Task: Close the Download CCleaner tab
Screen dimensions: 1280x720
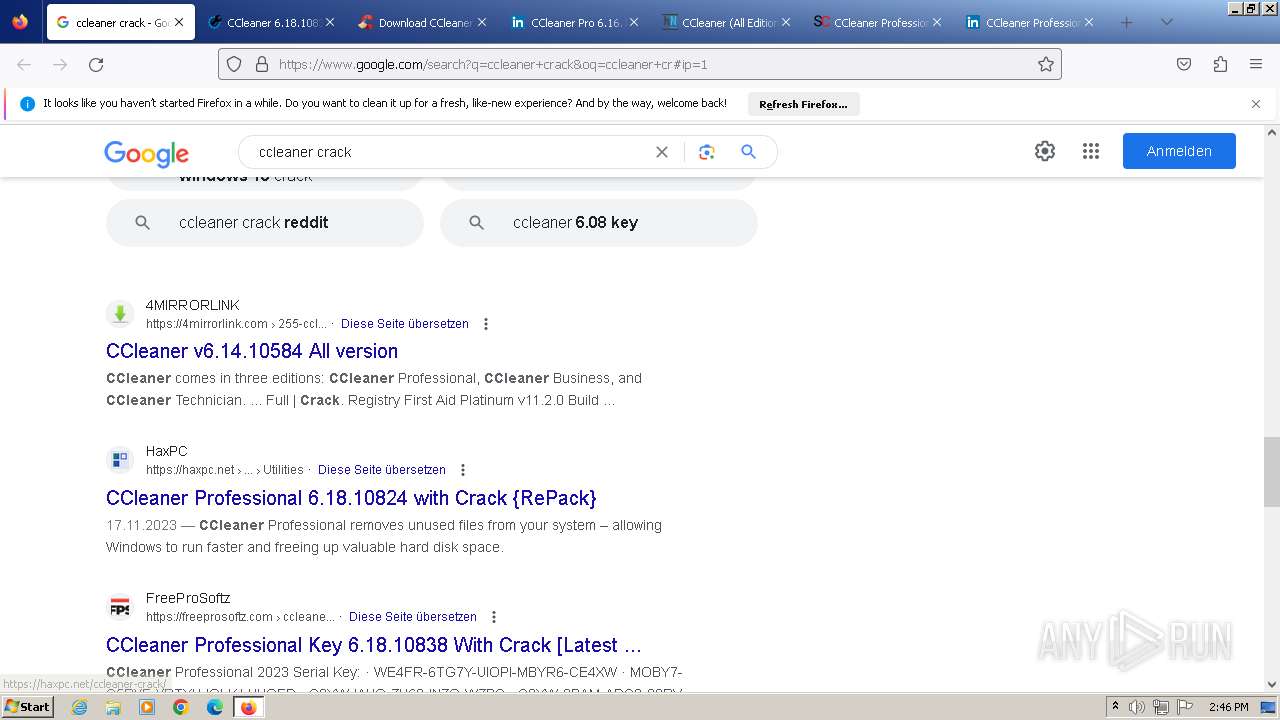Action: [x=482, y=22]
